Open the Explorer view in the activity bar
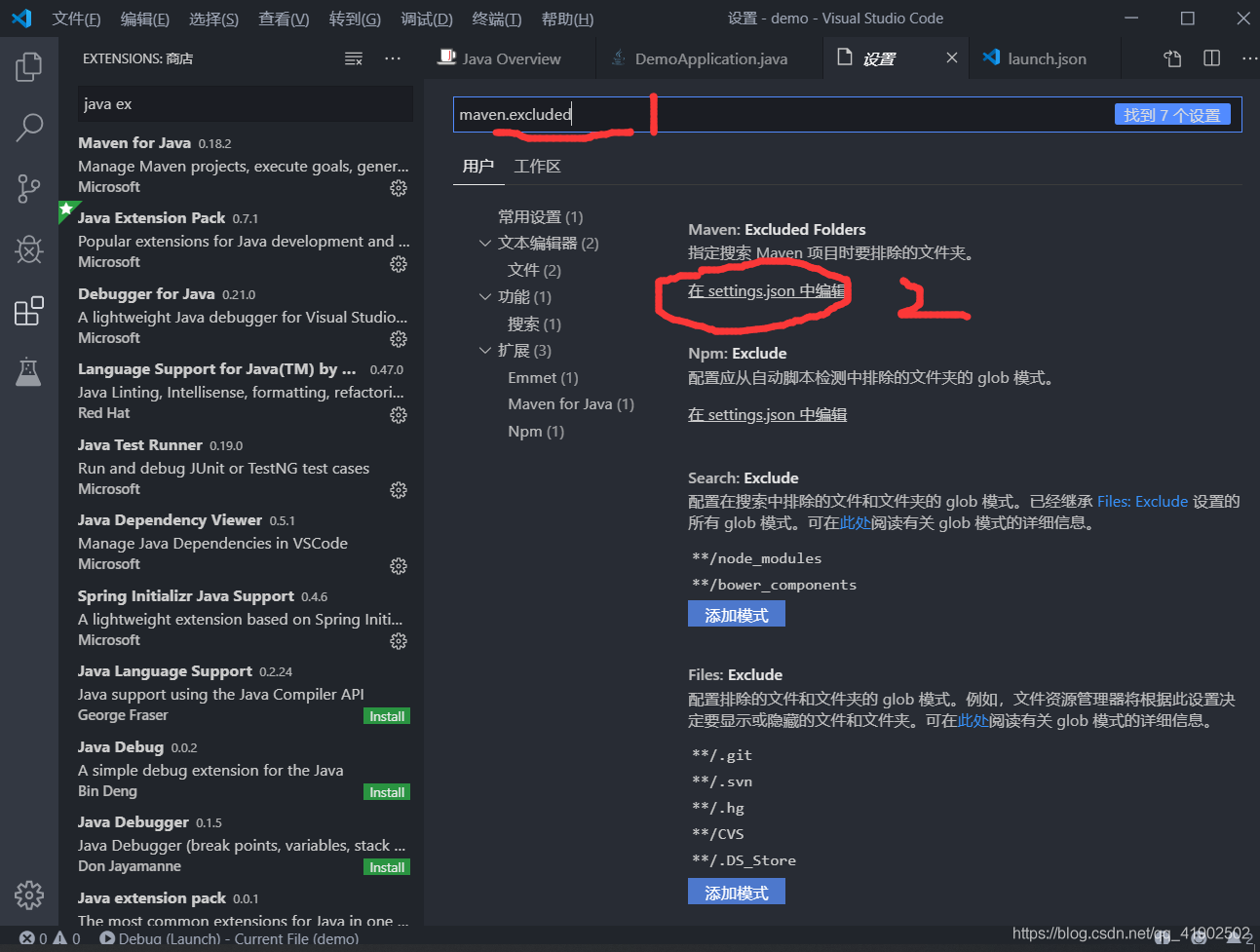1260x952 pixels. tap(29, 67)
